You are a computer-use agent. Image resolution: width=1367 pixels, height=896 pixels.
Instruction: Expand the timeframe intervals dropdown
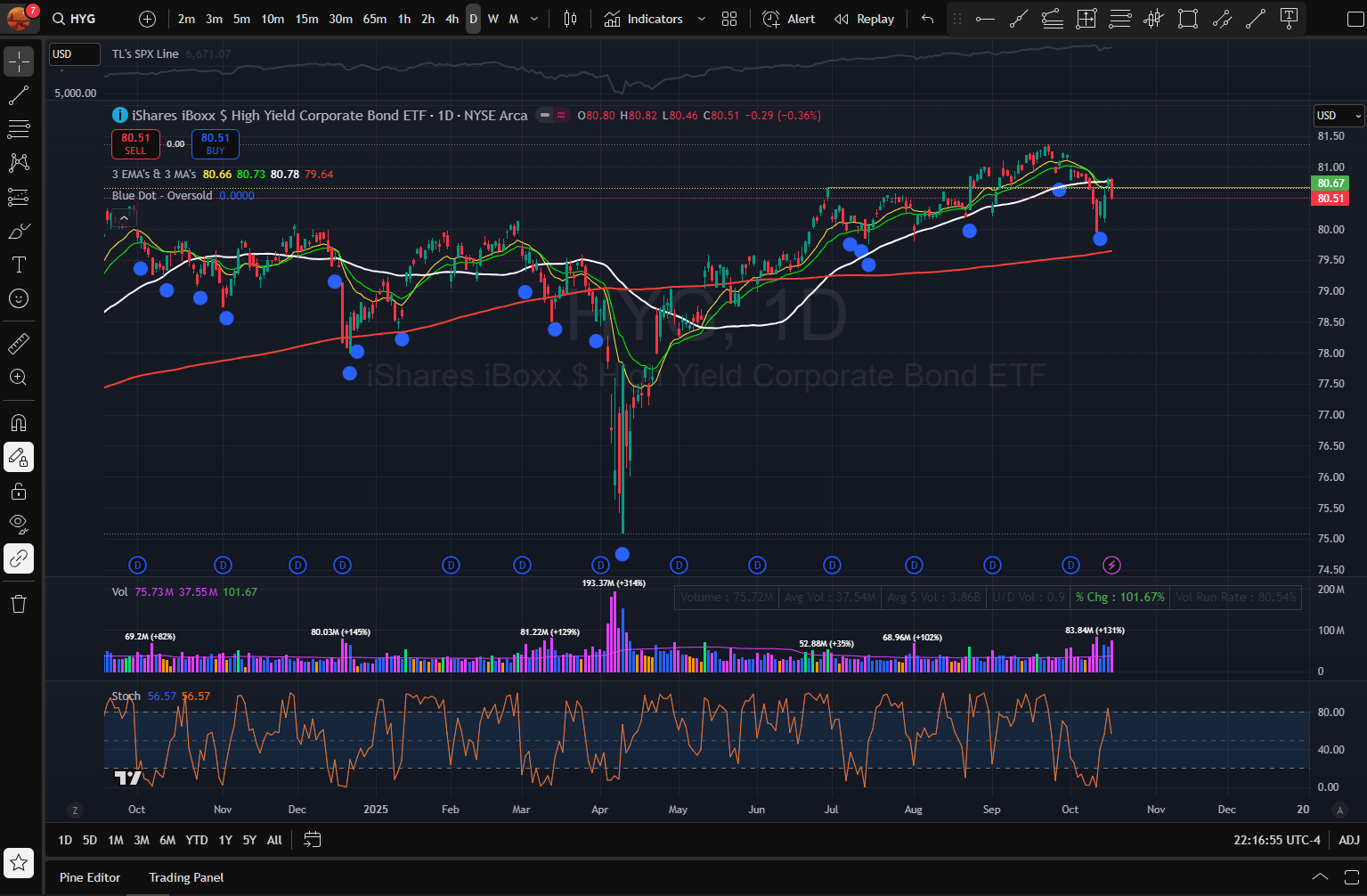click(534, 19)
